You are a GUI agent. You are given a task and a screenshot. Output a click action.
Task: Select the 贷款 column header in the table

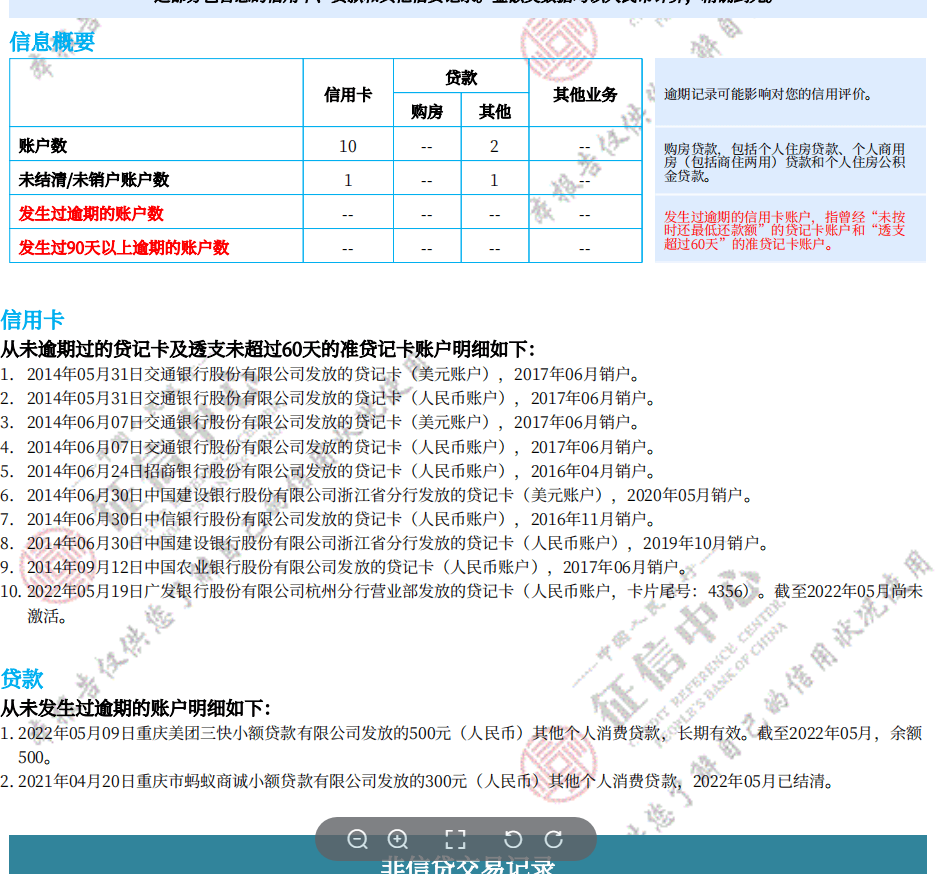461,77
